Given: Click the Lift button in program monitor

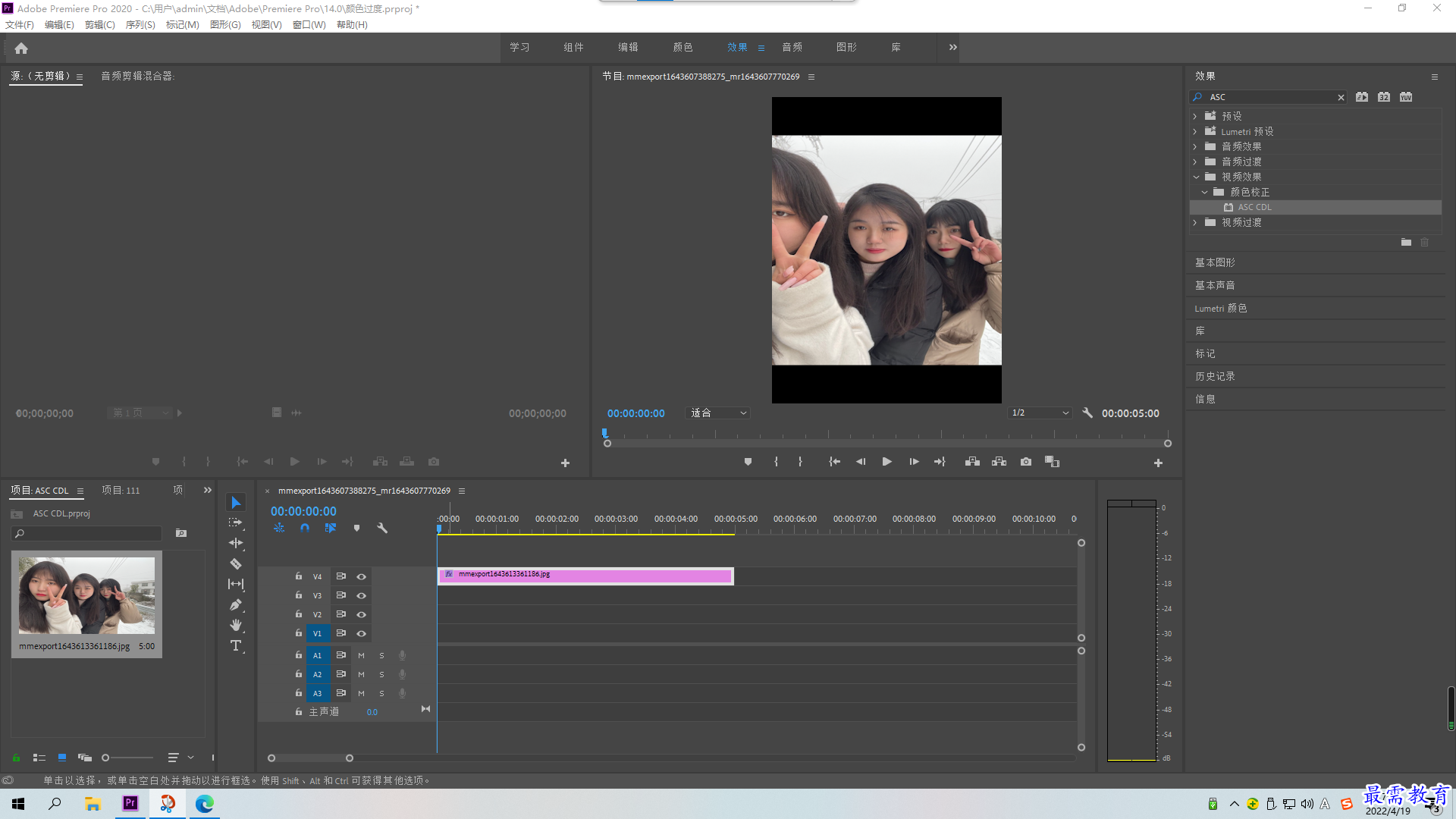Looking at the screenshot, I should [972, 461].
